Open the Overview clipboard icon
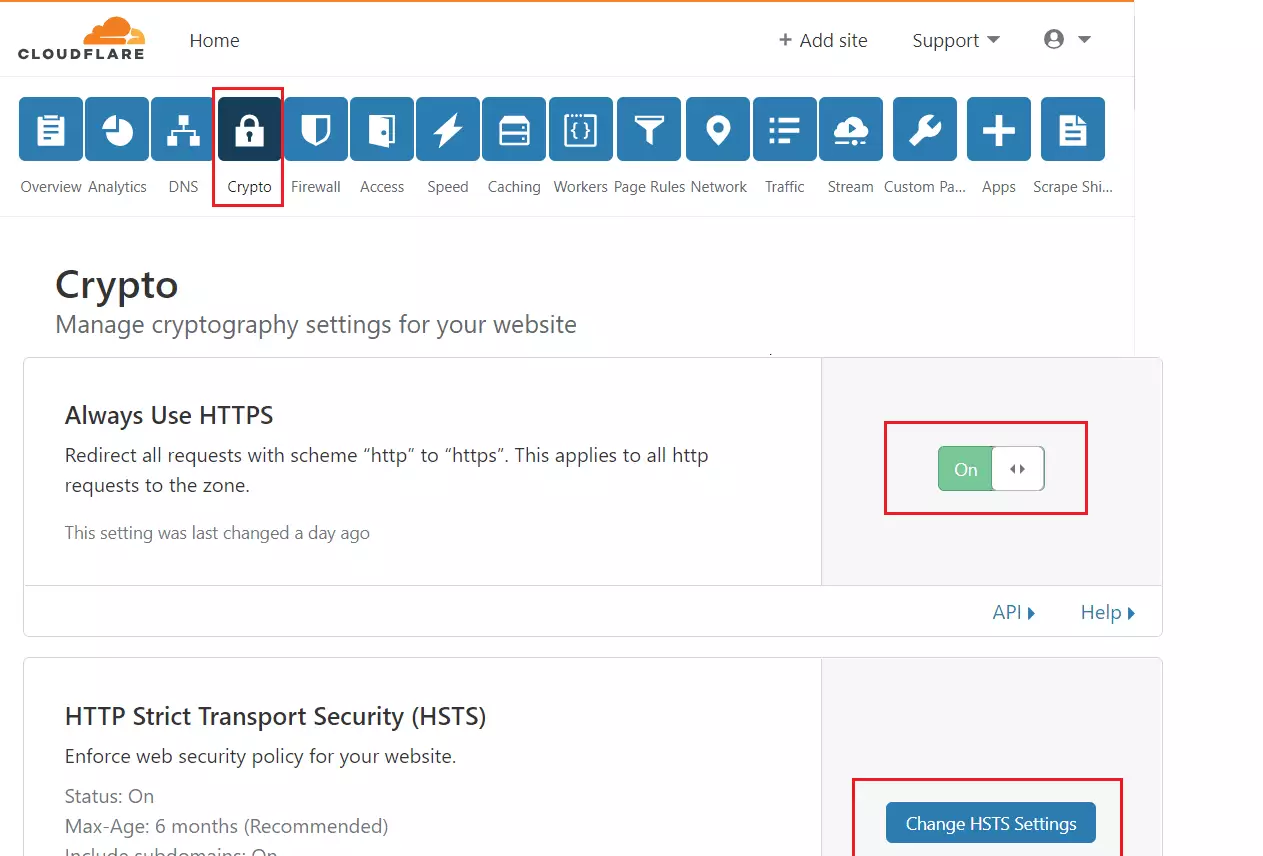Image resolution: width=1263 pixels, height=856 pixels. point(51,129)
